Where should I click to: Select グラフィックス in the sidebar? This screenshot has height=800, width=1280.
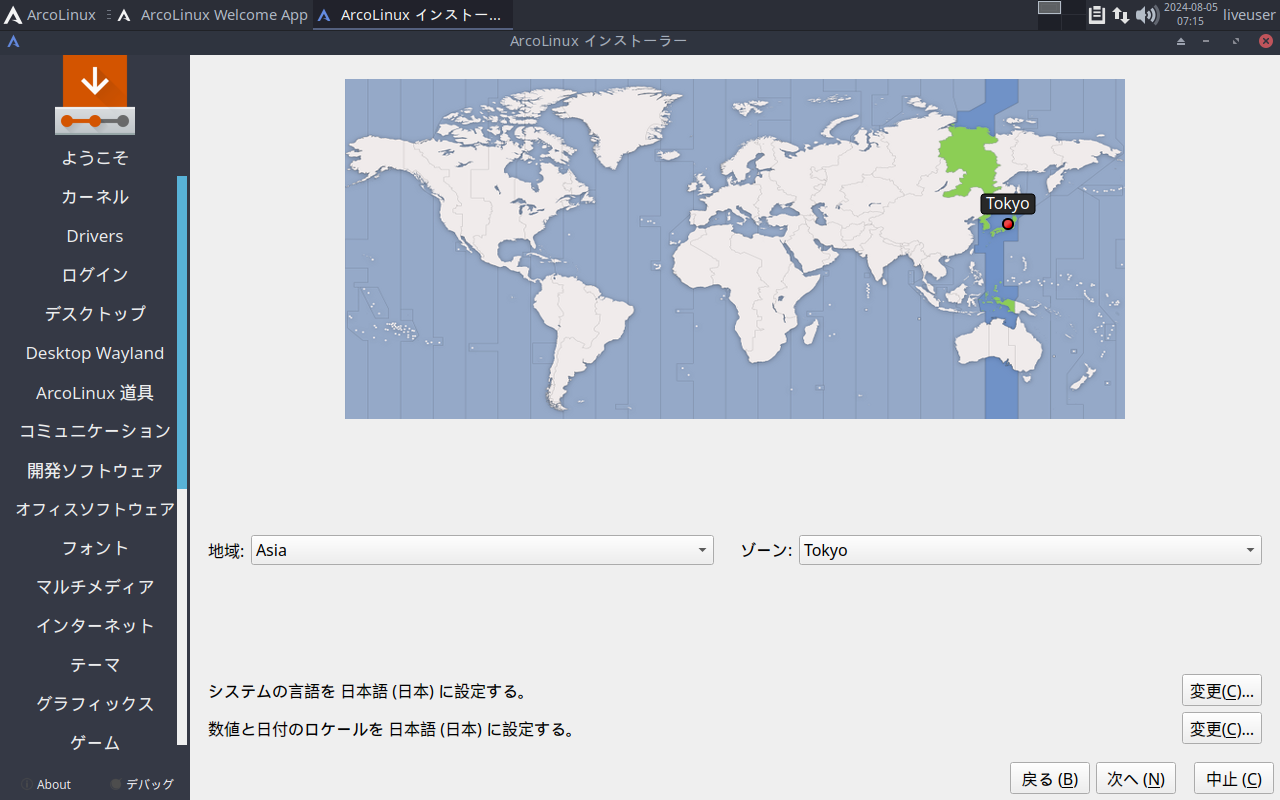click(95, 704)
